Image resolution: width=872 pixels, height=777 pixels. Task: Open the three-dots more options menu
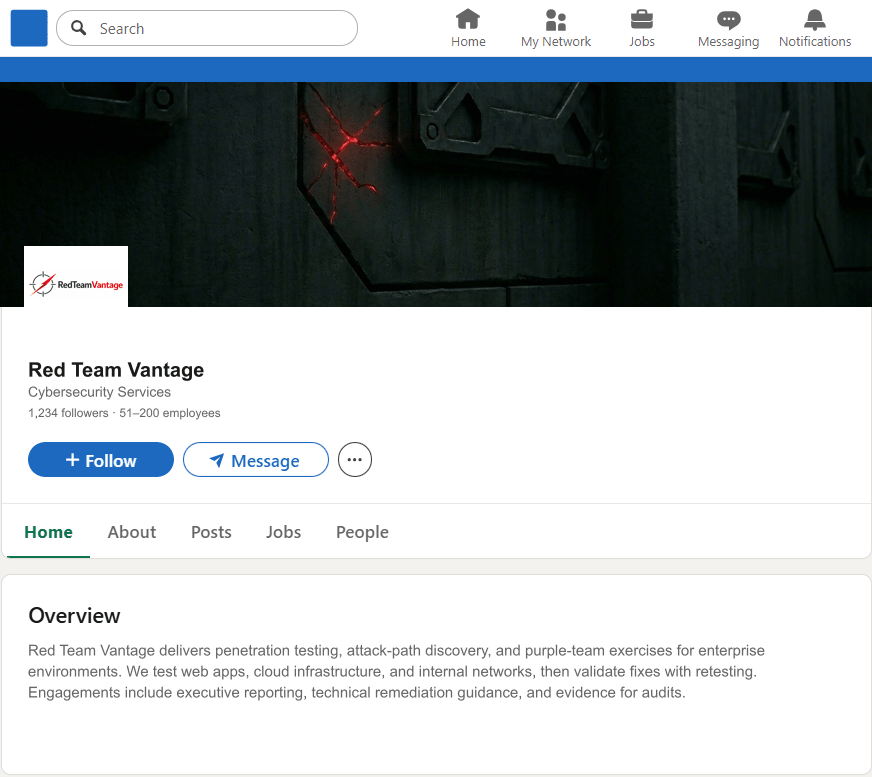(355, 459)
